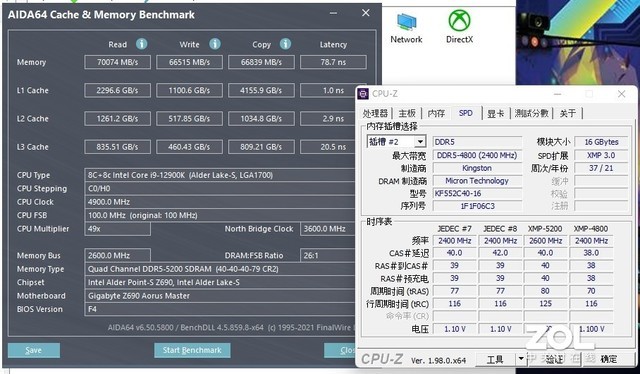
Task: Click the 验证 button in CPU-Z
Action: tap(554, 359)
